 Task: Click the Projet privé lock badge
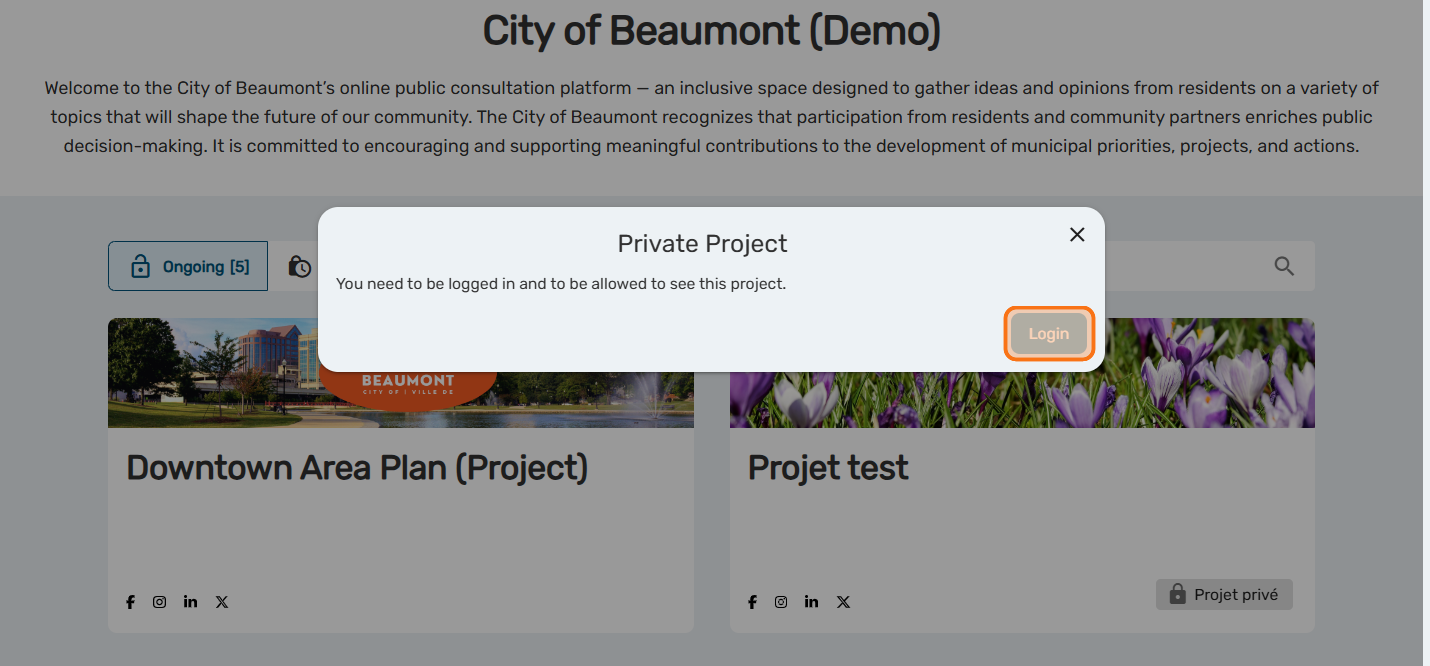1224,594
